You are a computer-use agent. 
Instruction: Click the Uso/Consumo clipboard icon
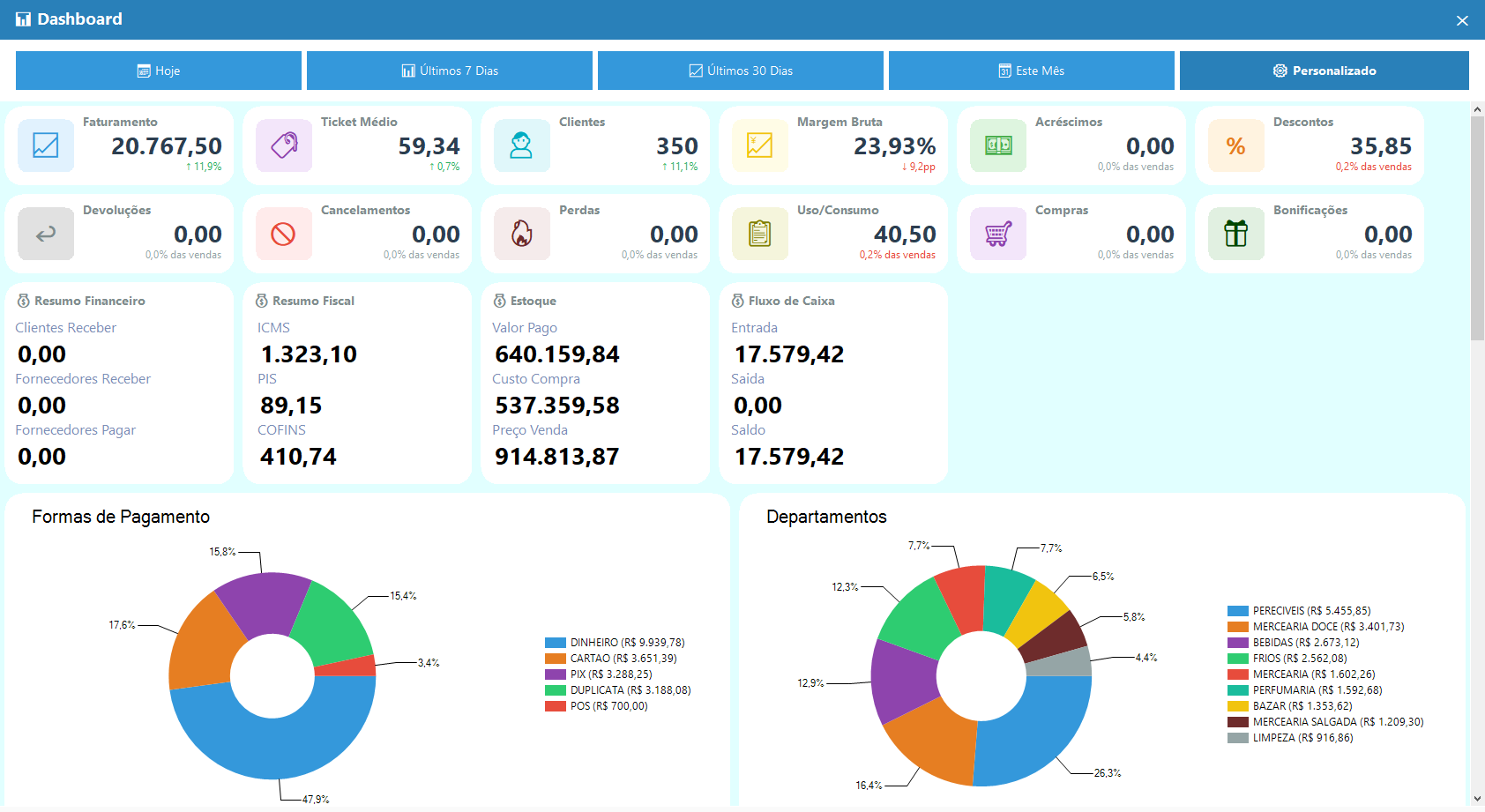[x=760, y=234]
